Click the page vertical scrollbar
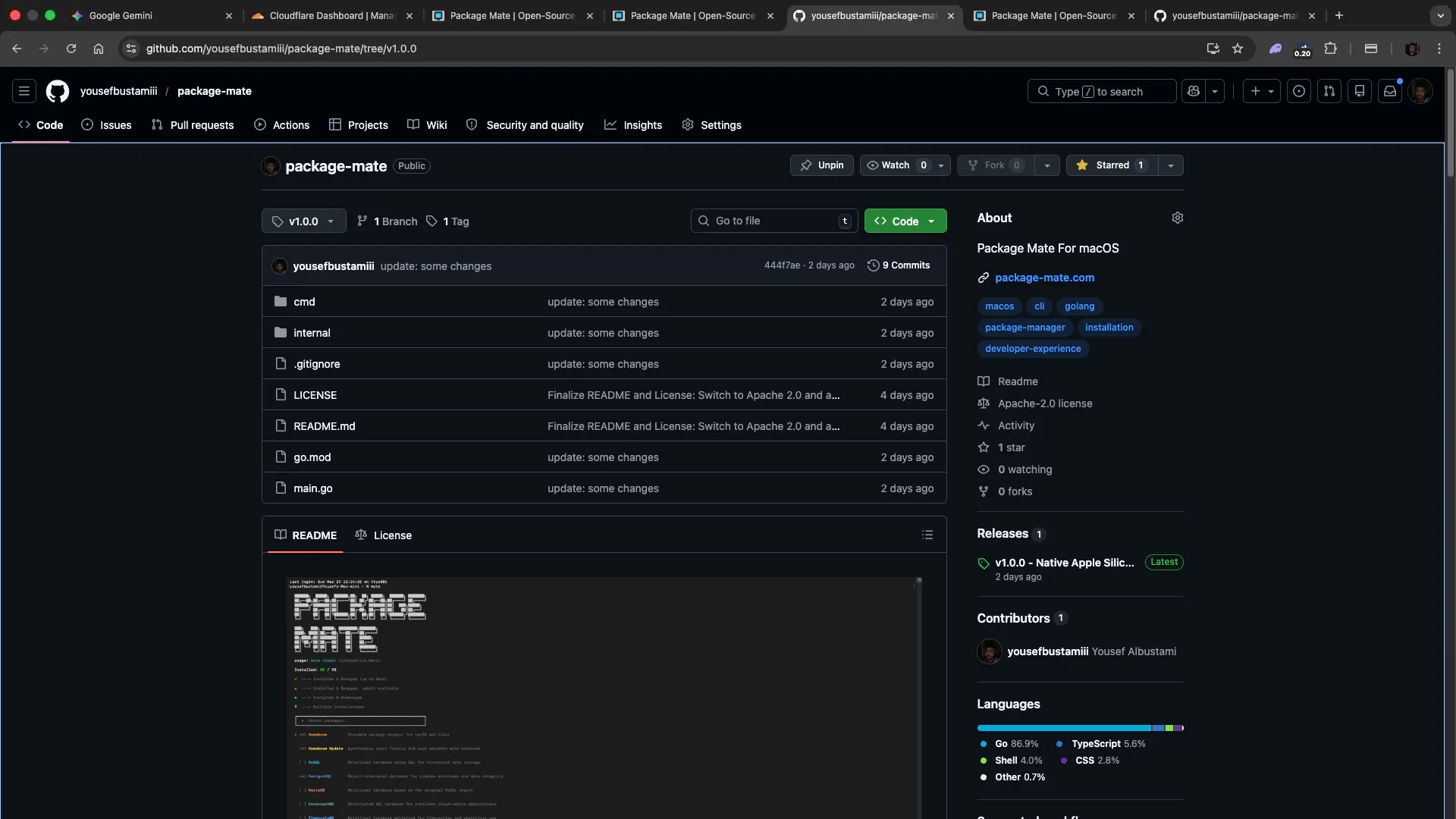The width and height of the screenshot is (1456, 819). pyautogui.click(x=1451, y=124)
